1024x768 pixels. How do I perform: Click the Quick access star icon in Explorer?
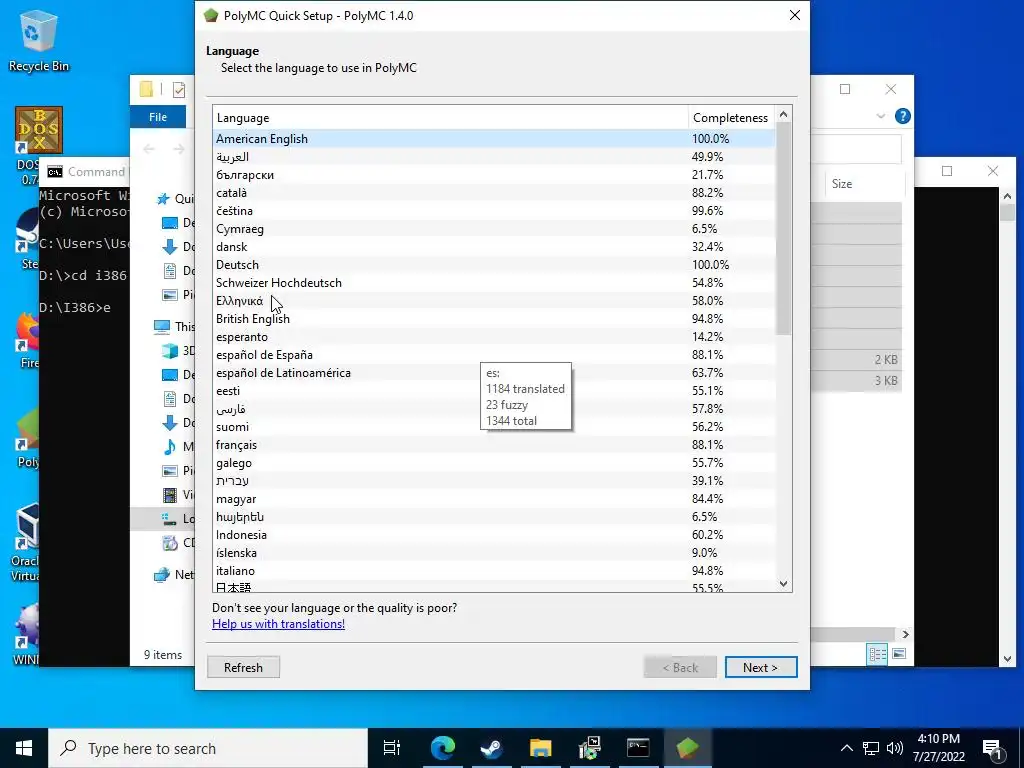[163, 199]
